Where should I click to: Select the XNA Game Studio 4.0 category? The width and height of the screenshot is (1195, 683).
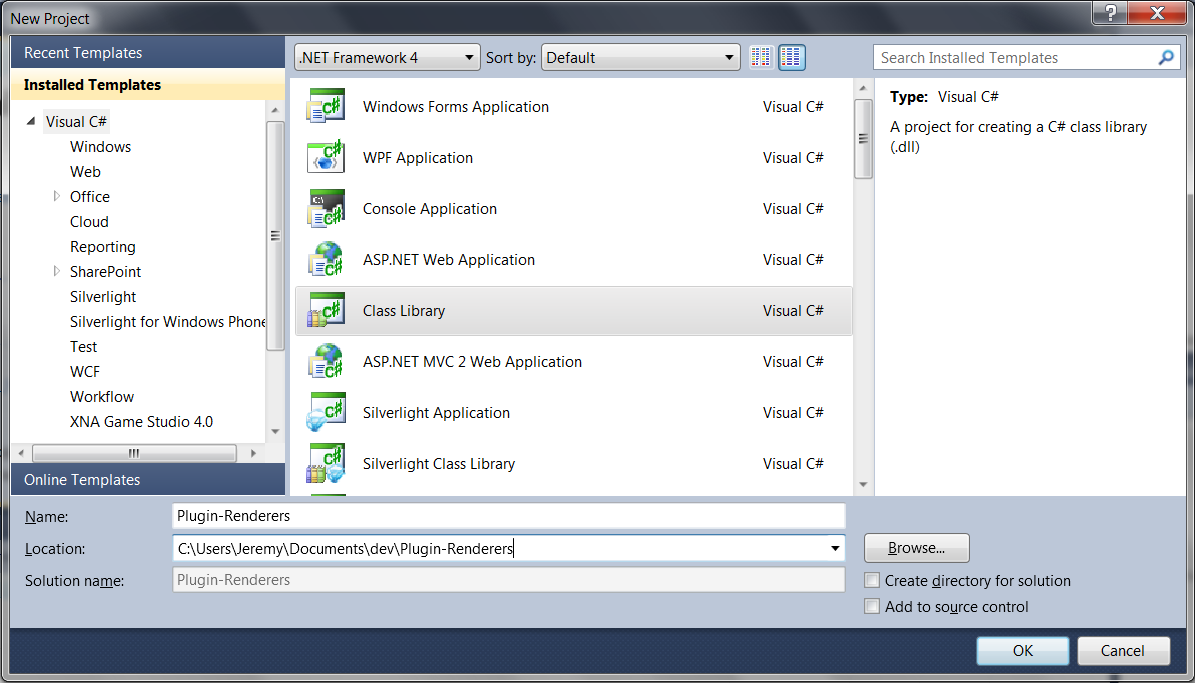click(142, 422)
